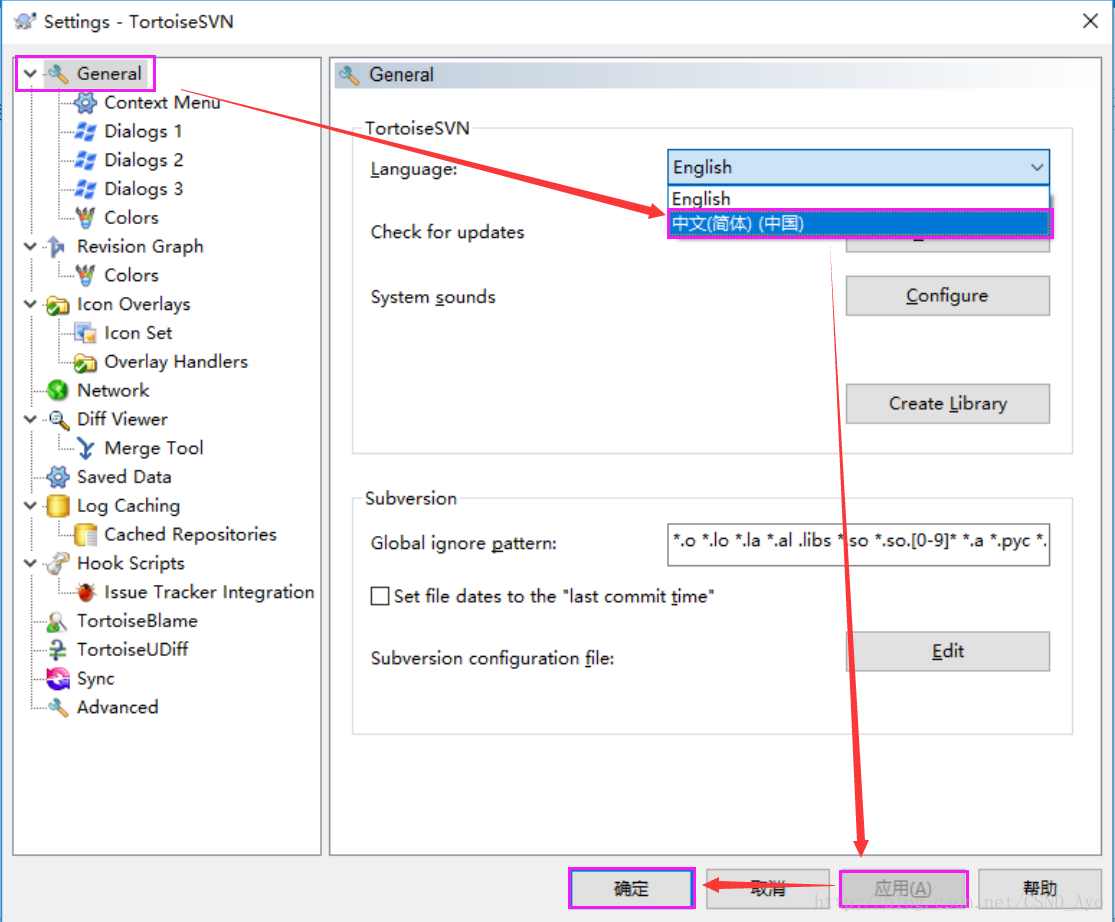Select Overlay Handlers in the tree
1115x922 pixels.
point(176,362)
